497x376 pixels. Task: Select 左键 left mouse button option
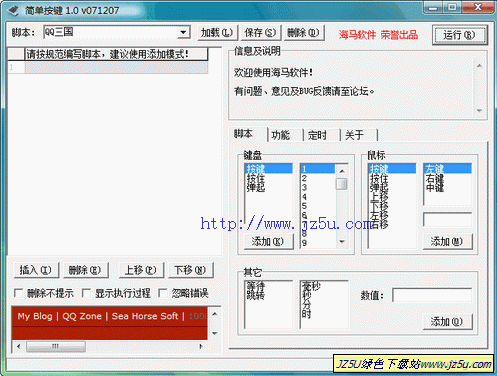click(x=447, y=169)
